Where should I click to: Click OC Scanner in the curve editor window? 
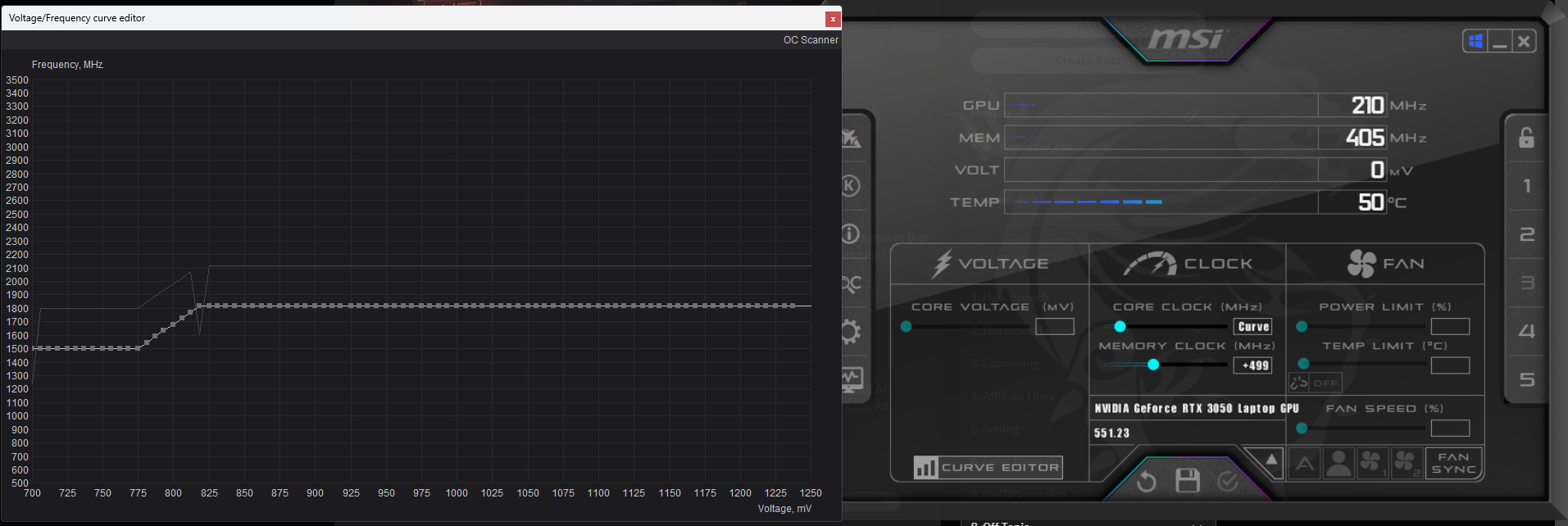click(x=811, y=39)
